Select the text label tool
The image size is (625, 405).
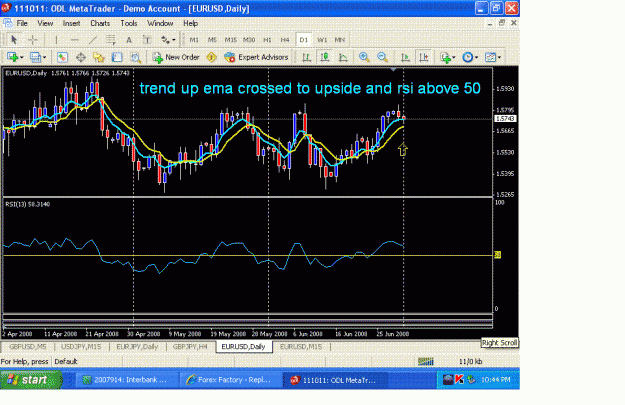[147, 39]
